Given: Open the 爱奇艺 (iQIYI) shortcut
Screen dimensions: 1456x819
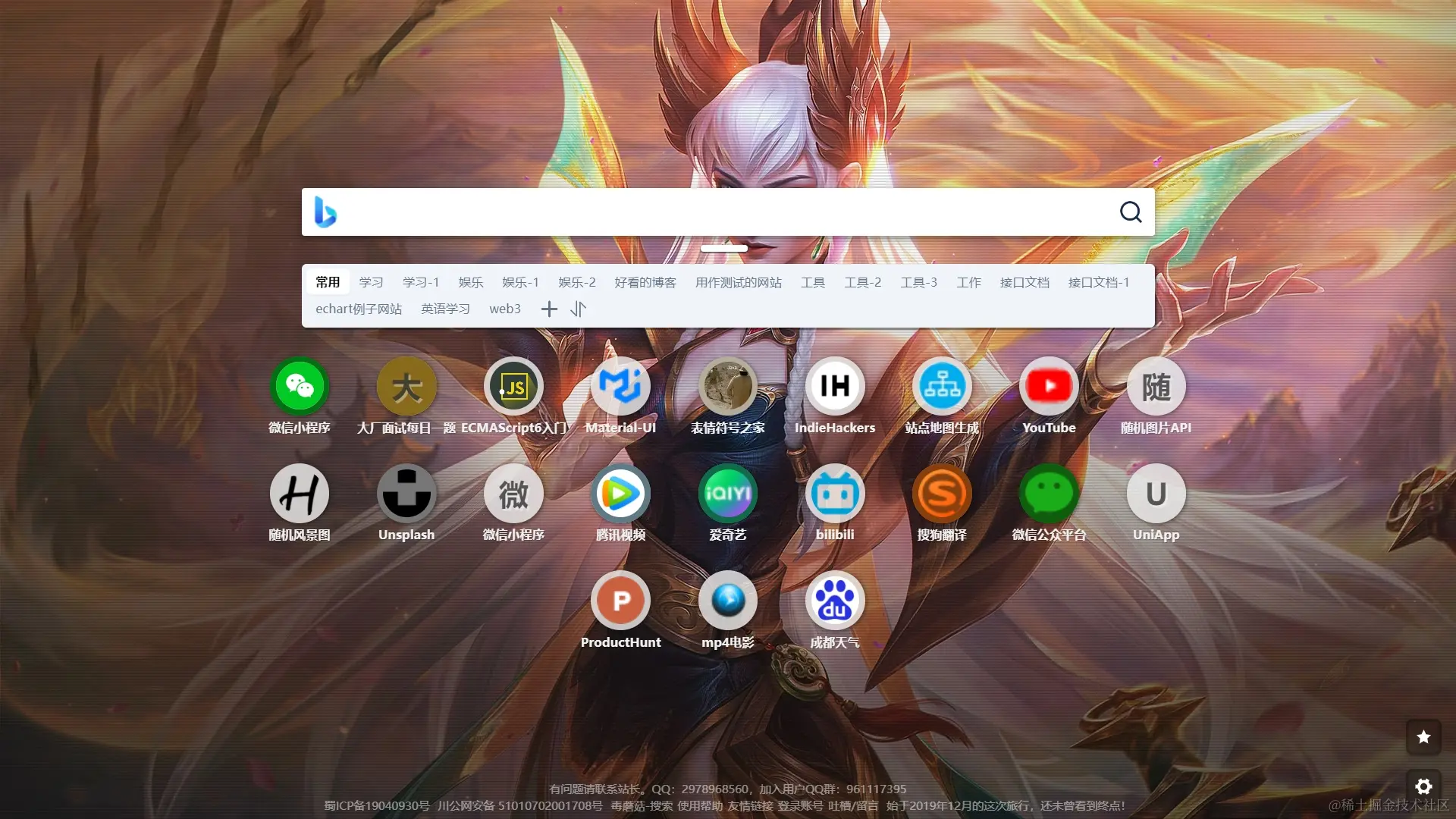Looking at the screenshot, I should coord(727,493).
